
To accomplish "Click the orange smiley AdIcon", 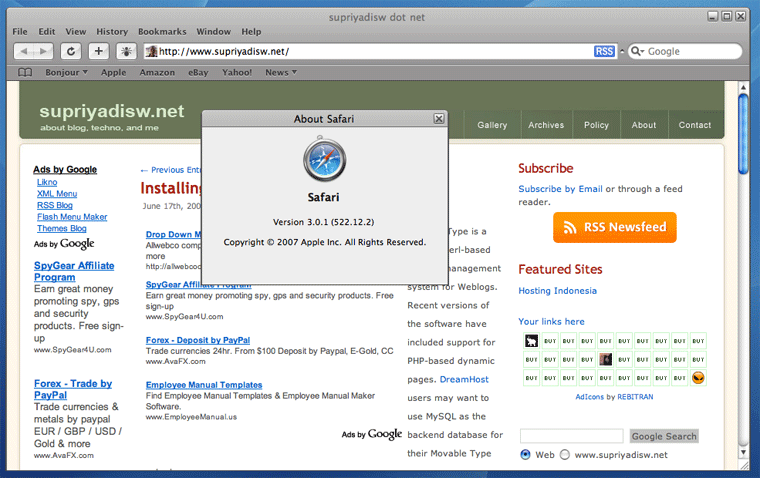I will pyautogui.click(x=698, y=378).
